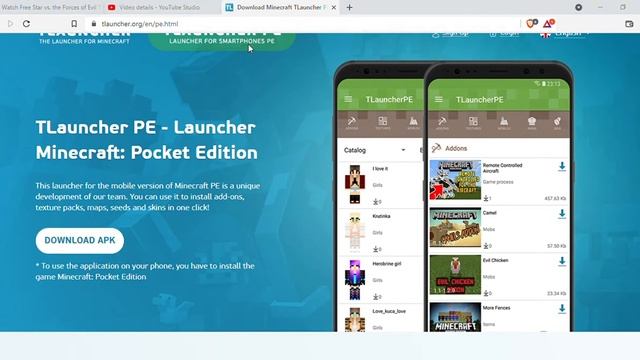Select the Download Minecraft TLauncher tab

pyautogui.click(x=281, y=7)
